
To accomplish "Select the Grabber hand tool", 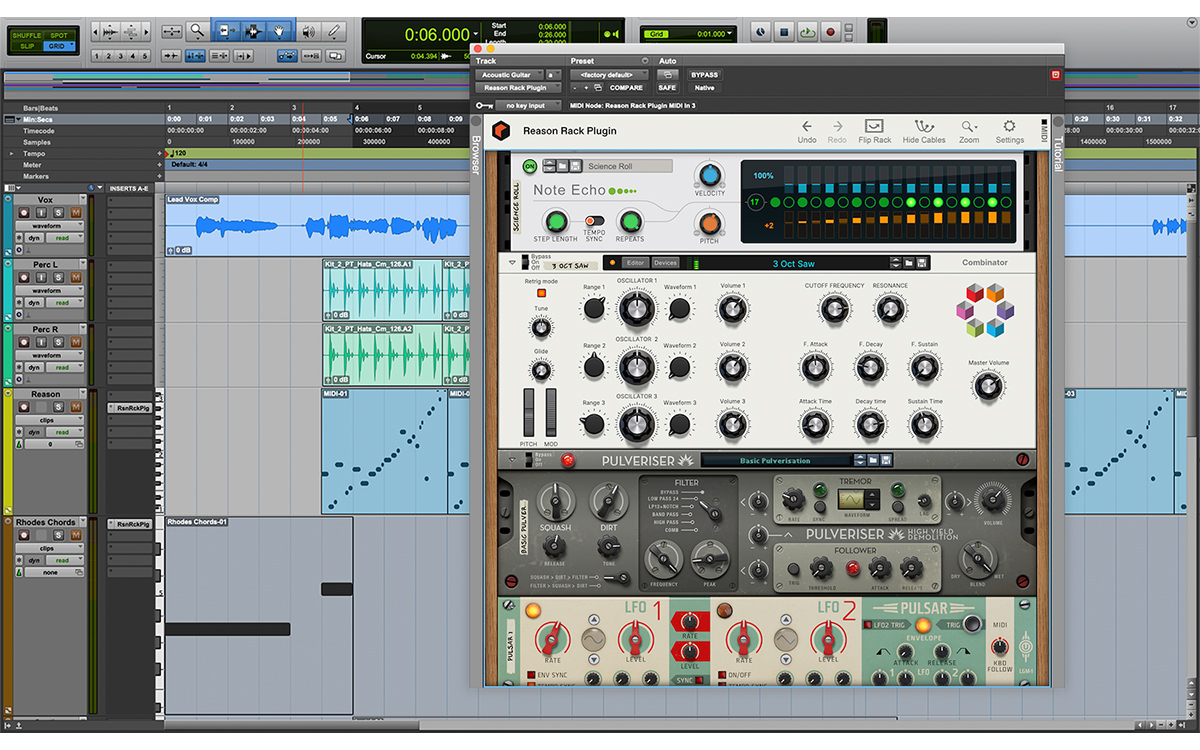I will click(280, 32).
